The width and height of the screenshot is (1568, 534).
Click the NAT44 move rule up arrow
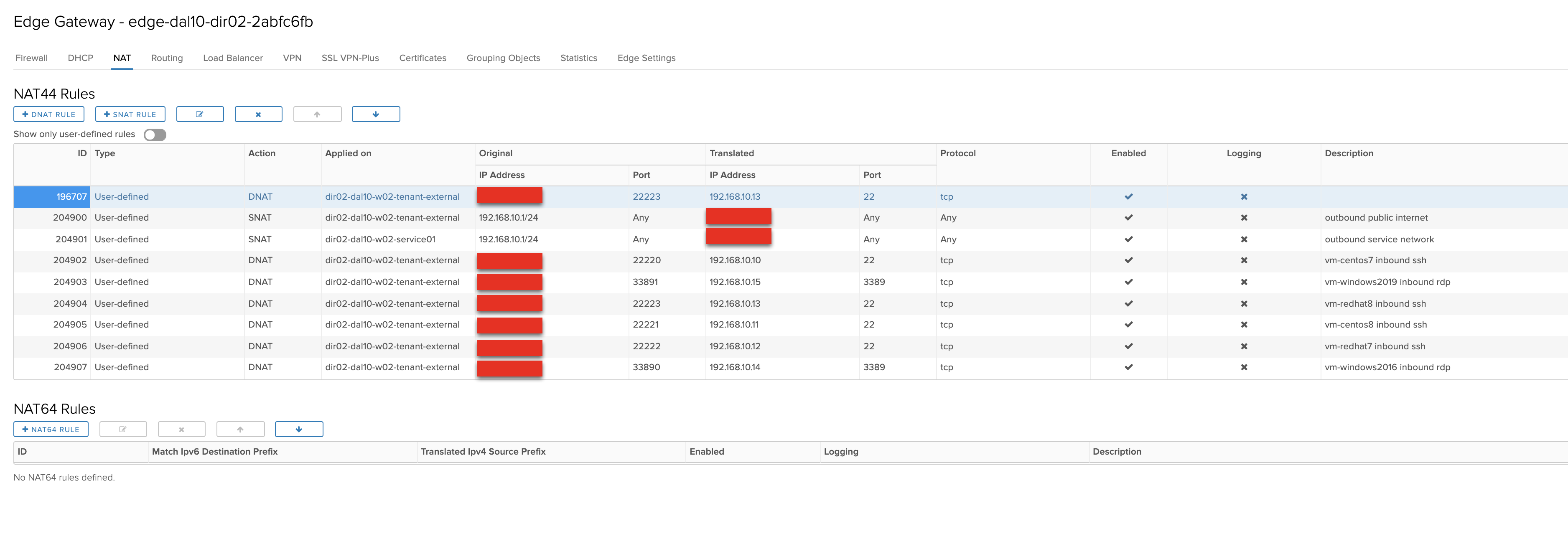pyautogui.click(x=317, y=114)
